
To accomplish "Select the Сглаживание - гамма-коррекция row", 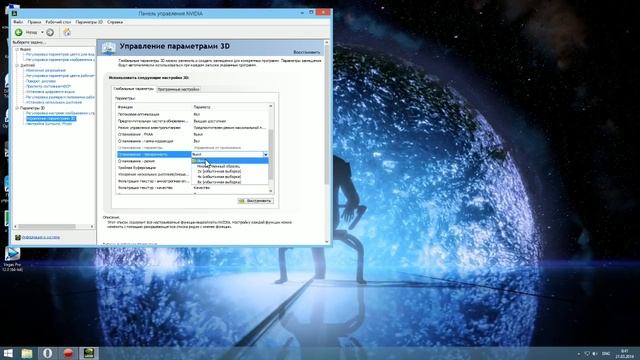I will click(192, 141).
